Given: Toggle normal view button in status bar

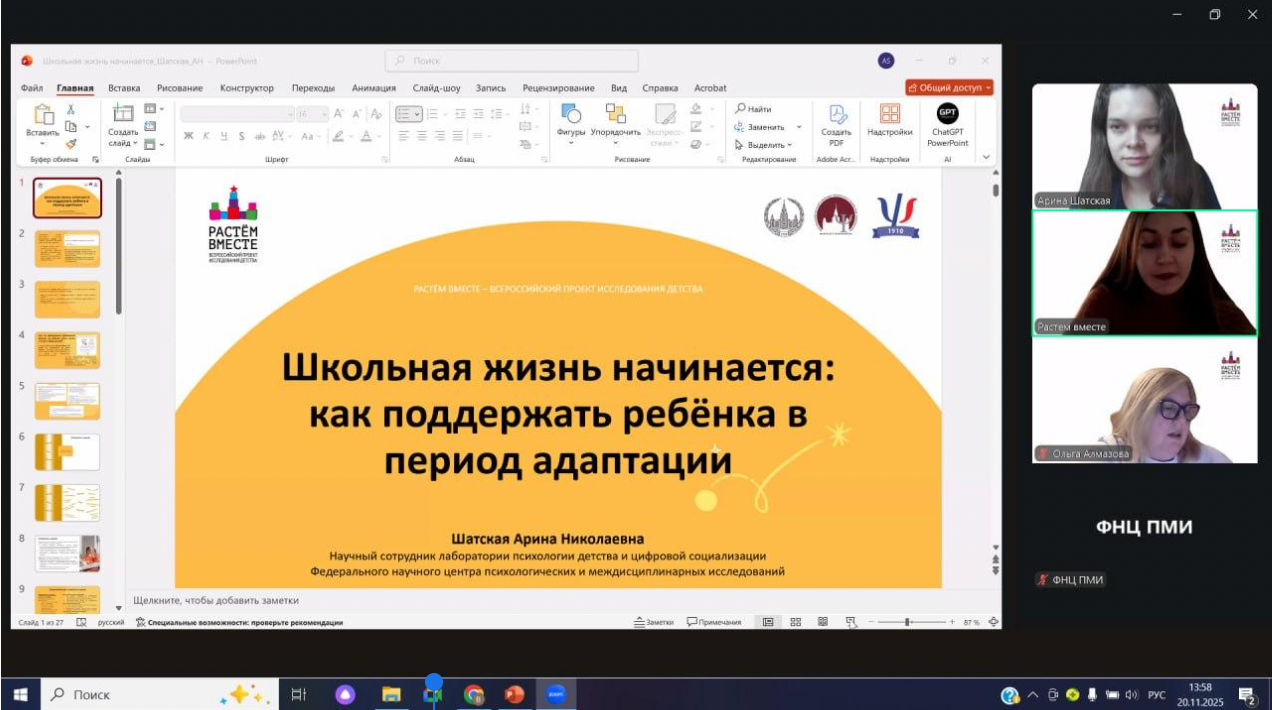Looking at the screenshot, I should tap(768, 622).
